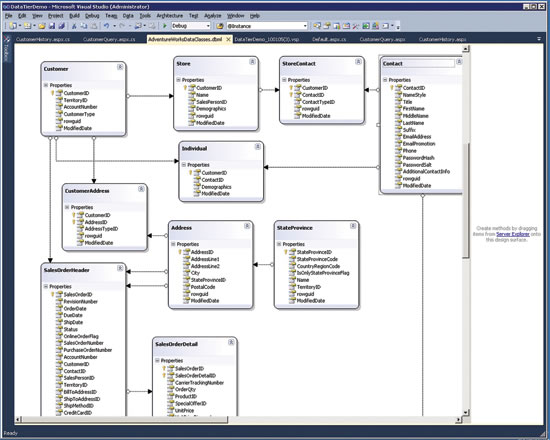Viewport: 550px width, 440px height.
Task: Collapse the StateProvince class using its chevron
Action: pos(353,226)
